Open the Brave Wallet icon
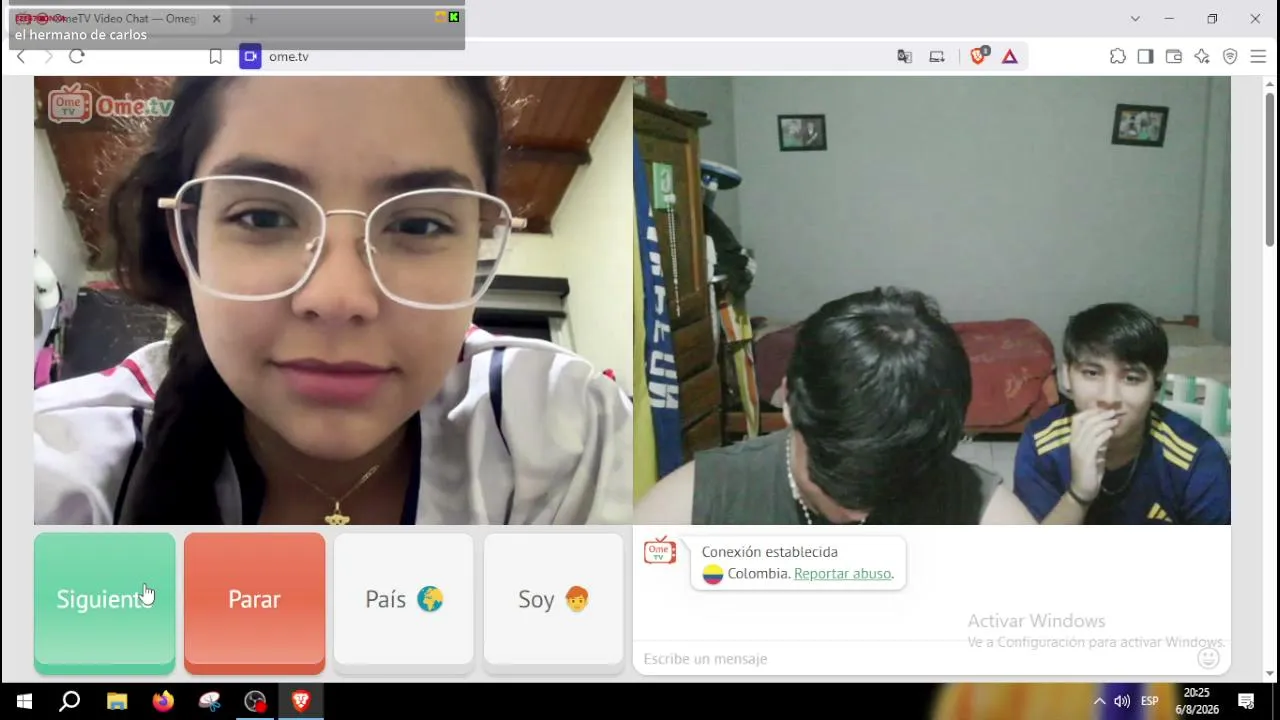 pos(1174,57)
